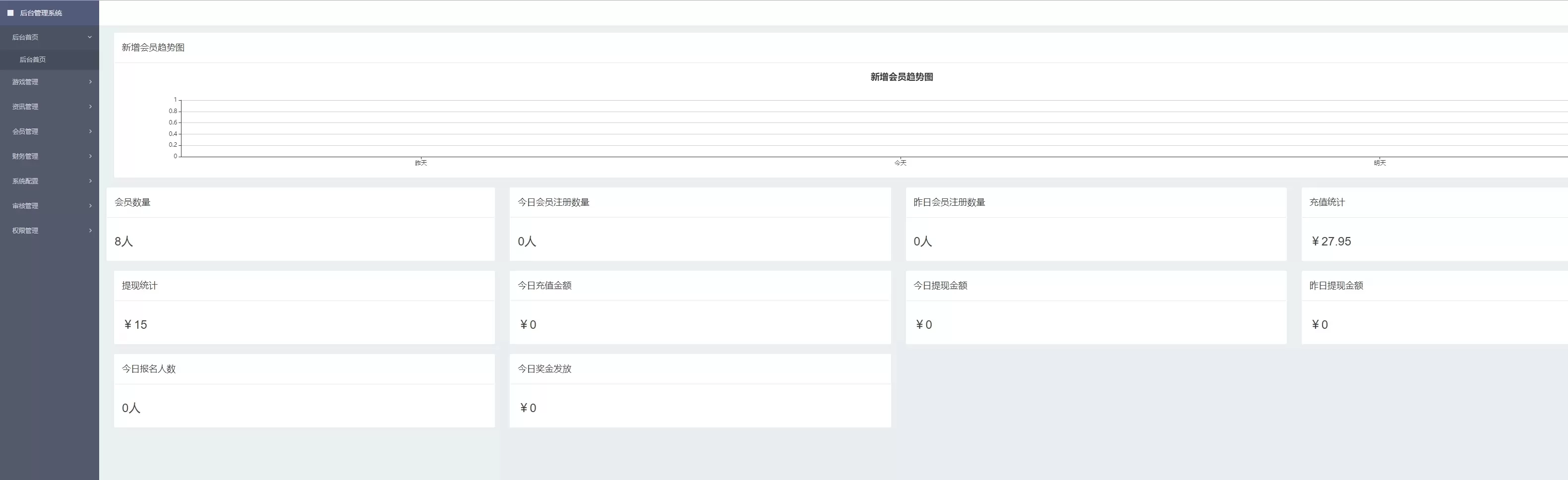Expand 会员管理 in the sidebar

(x=25, y=131)
